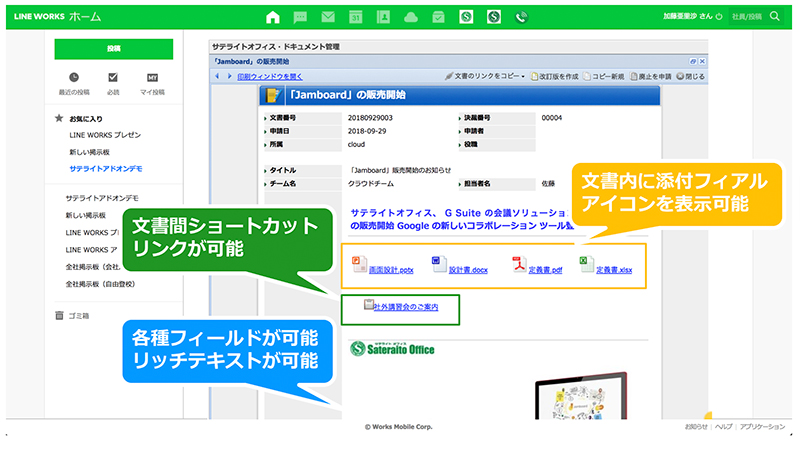
Task: Click the date value 2018-09-29
Action: click(367, 131)
